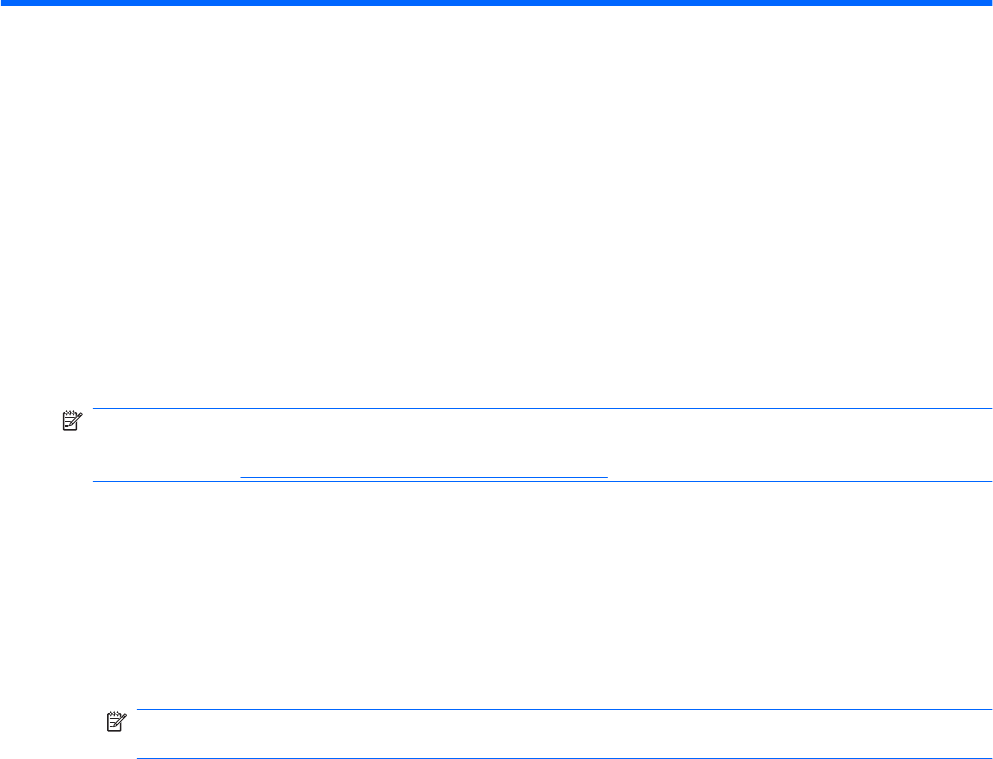
Task: Click the blue rule below the second note
Action: pos(560,757)
